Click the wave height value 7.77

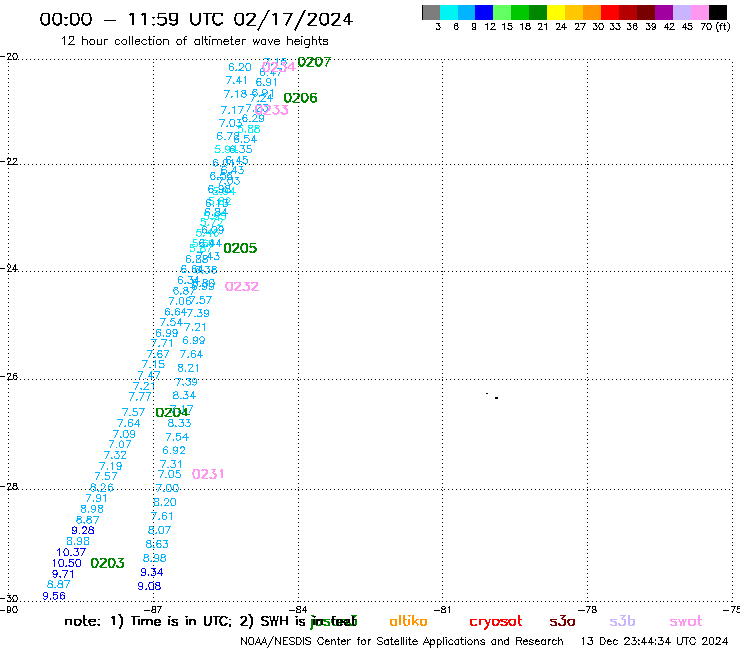pos(140,397)
